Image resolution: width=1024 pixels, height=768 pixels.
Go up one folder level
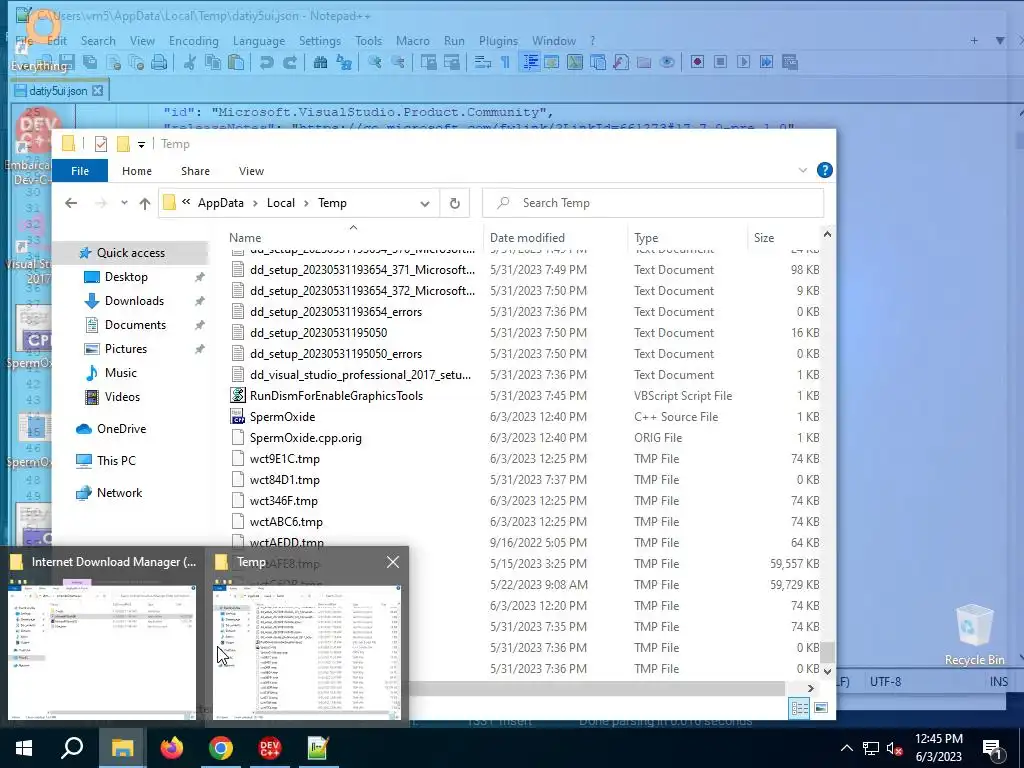pos(145,203)
